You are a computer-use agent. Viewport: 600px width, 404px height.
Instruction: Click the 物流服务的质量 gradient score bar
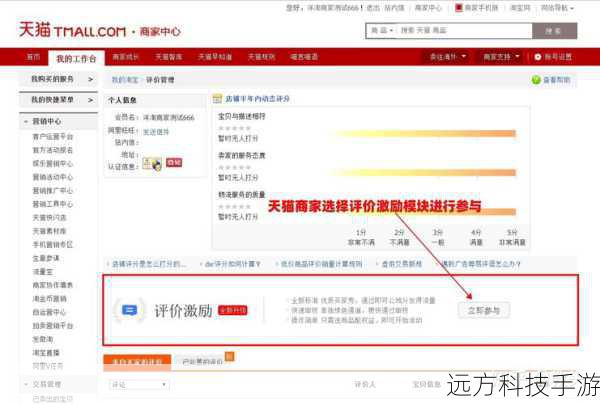click(x=425, y=212)
